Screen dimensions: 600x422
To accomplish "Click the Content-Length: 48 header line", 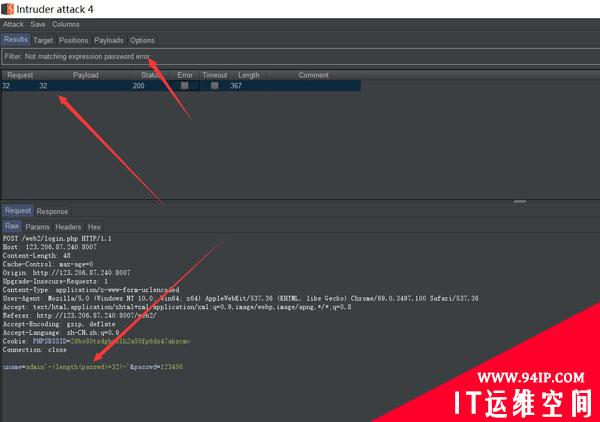I will coord(37,256).
